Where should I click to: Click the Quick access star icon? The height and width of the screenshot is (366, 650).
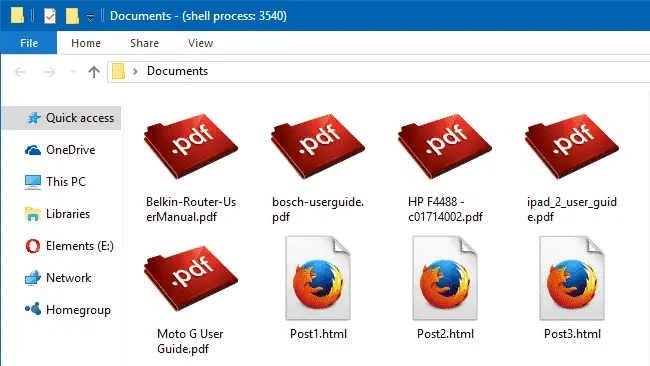(x=34, y=118)
